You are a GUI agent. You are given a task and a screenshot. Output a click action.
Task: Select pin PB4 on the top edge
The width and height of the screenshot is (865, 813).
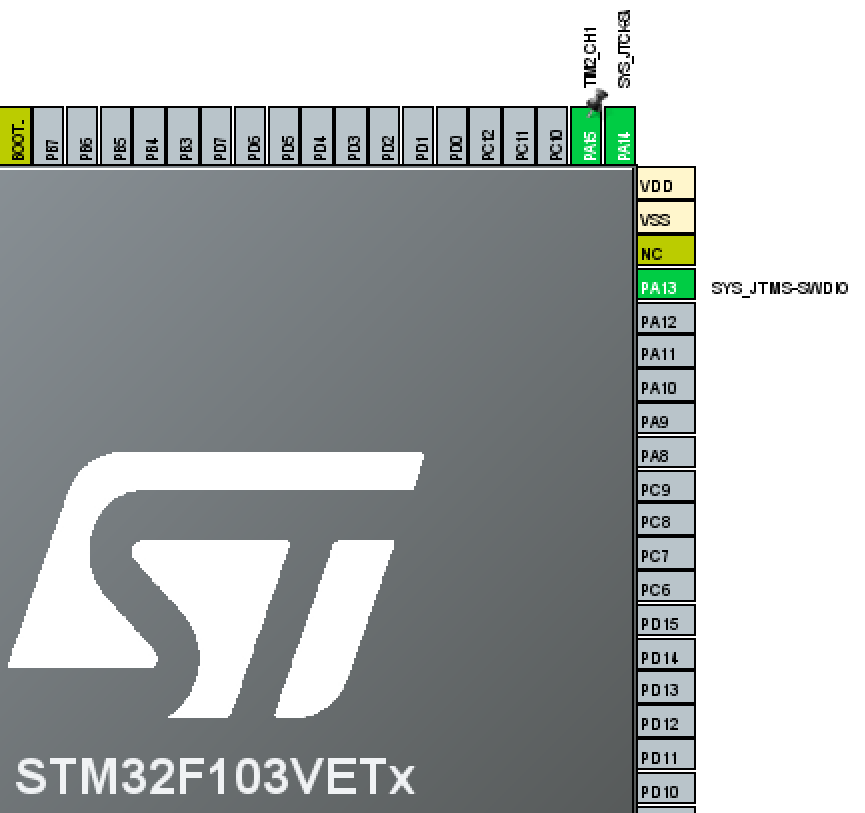149,136
